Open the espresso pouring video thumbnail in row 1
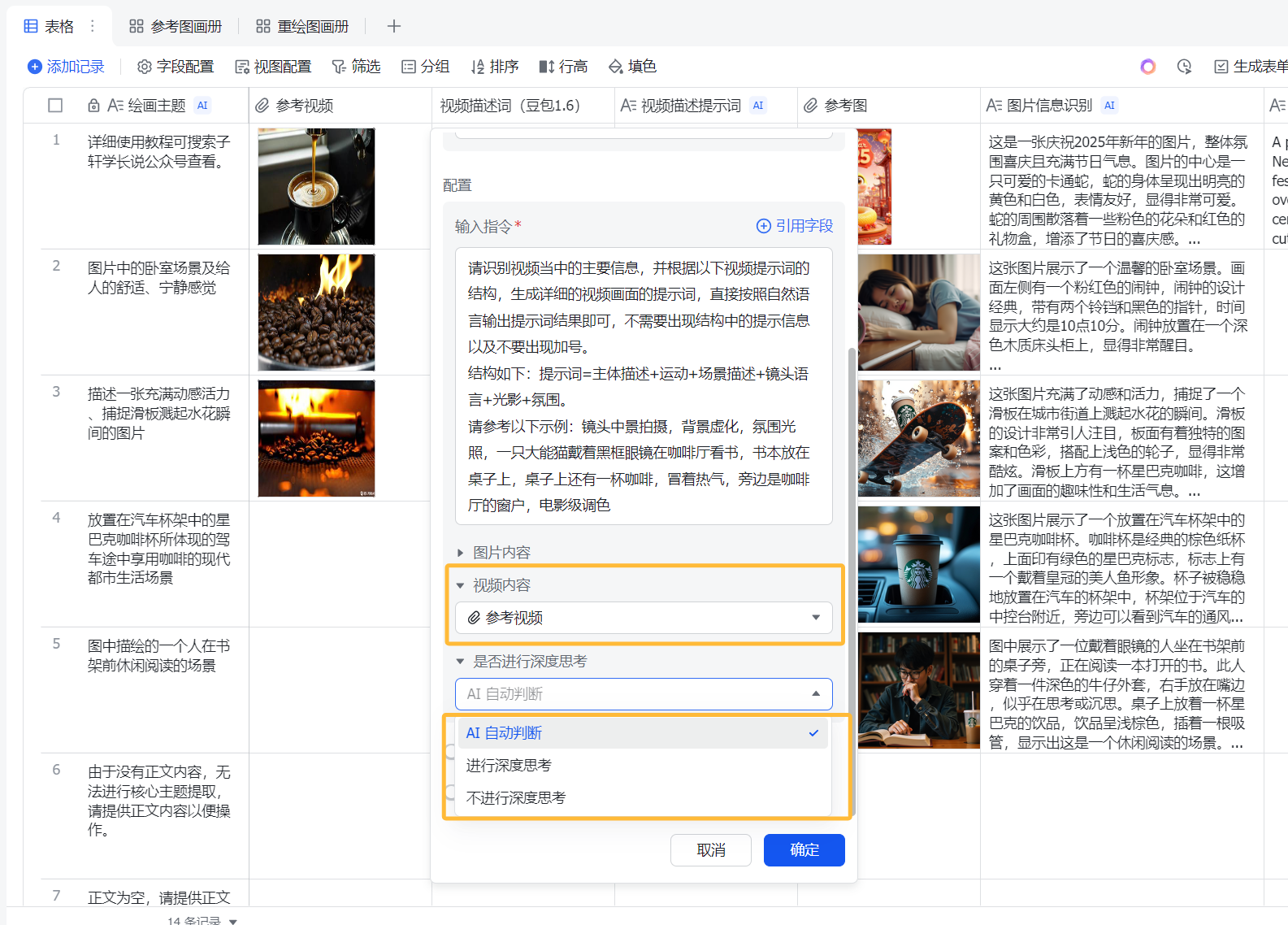This screenshot has width=1288, height=925. tap(316, 186)
